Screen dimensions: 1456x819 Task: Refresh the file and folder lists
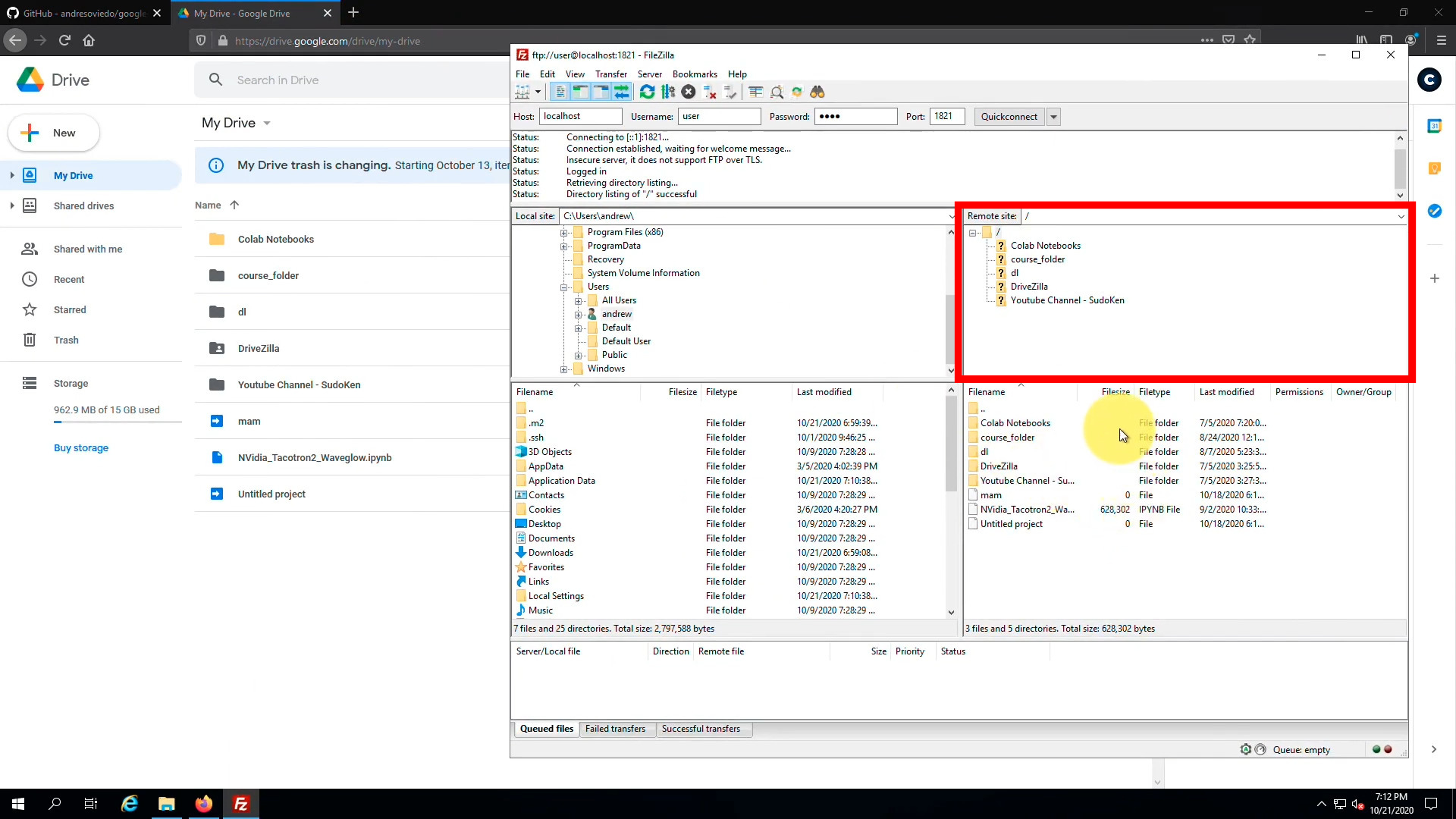tap(647, 92)
